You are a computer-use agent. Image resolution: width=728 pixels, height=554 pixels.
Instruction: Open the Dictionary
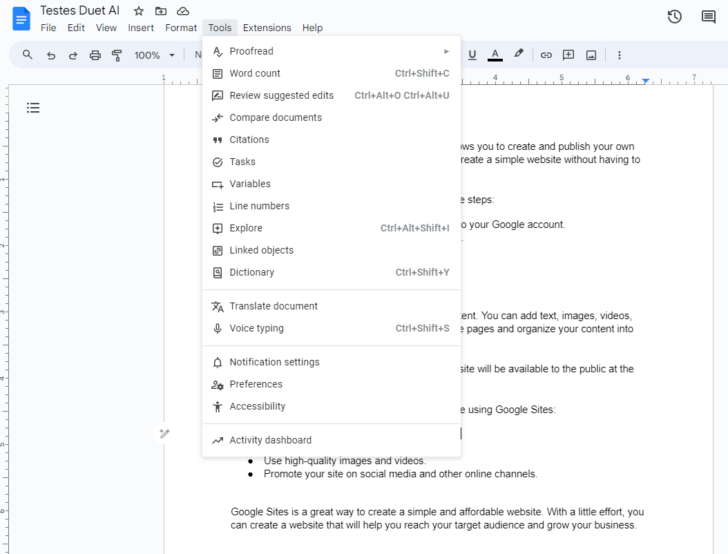[332, 273]
